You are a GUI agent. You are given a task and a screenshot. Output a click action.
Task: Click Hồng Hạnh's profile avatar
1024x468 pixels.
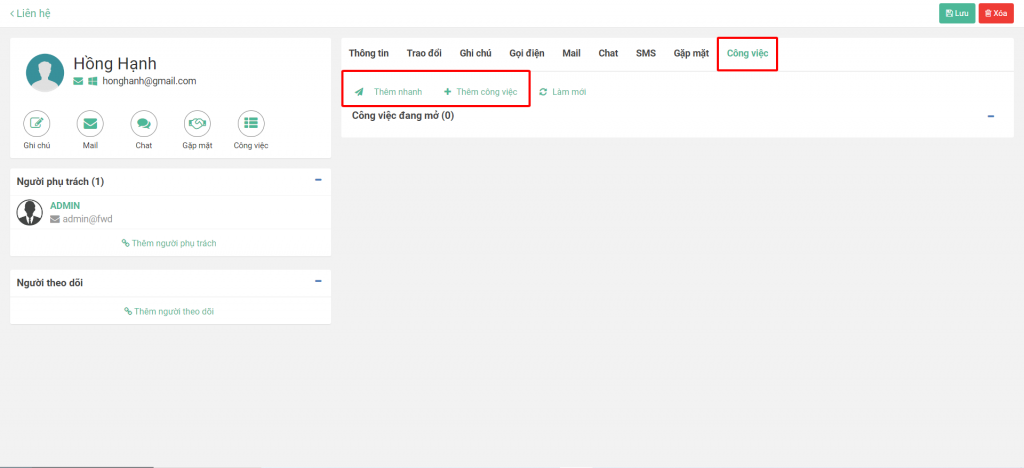pos(45,72)
